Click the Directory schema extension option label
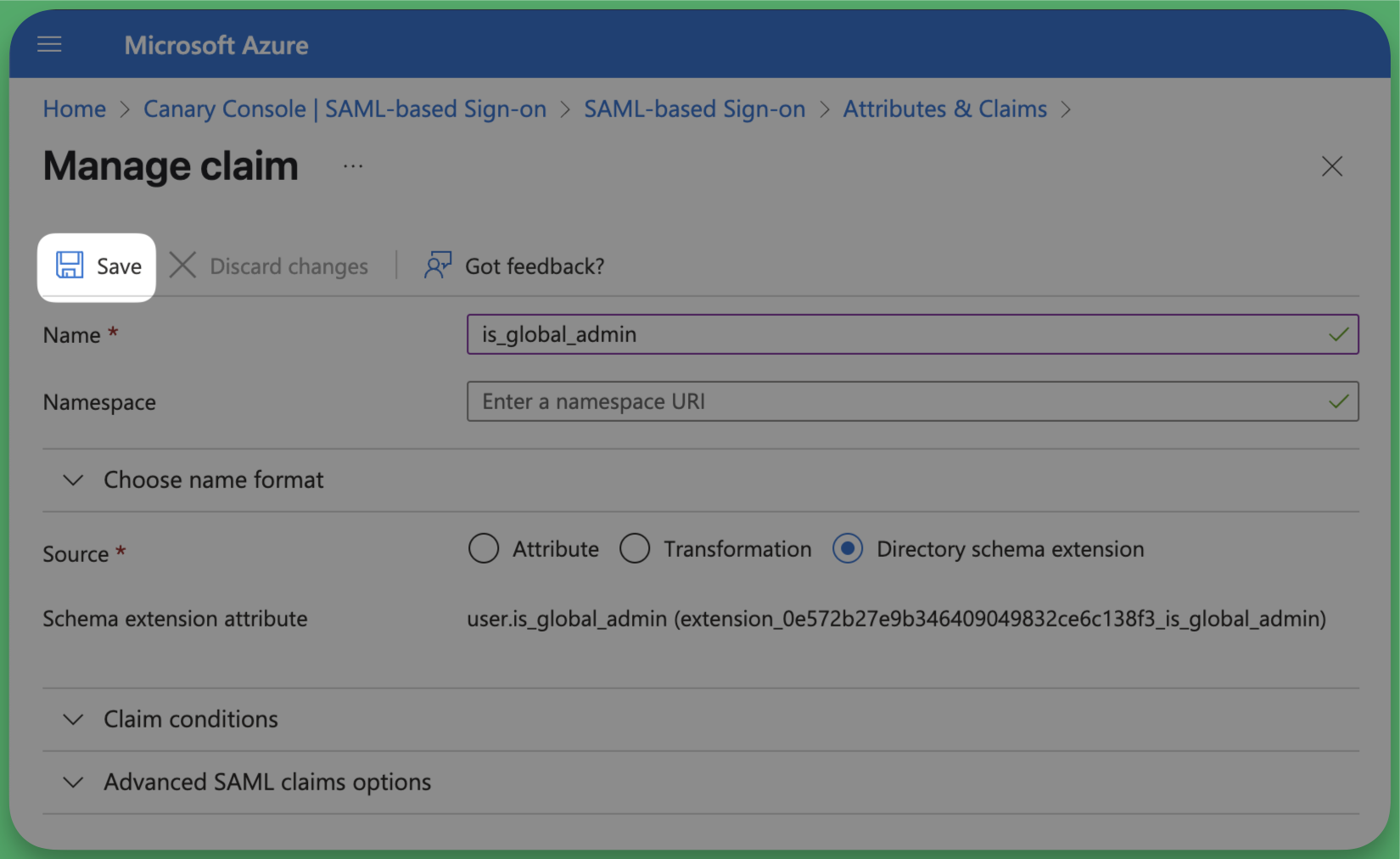This screenshot has width=1400, height=859. [1011, 549]
